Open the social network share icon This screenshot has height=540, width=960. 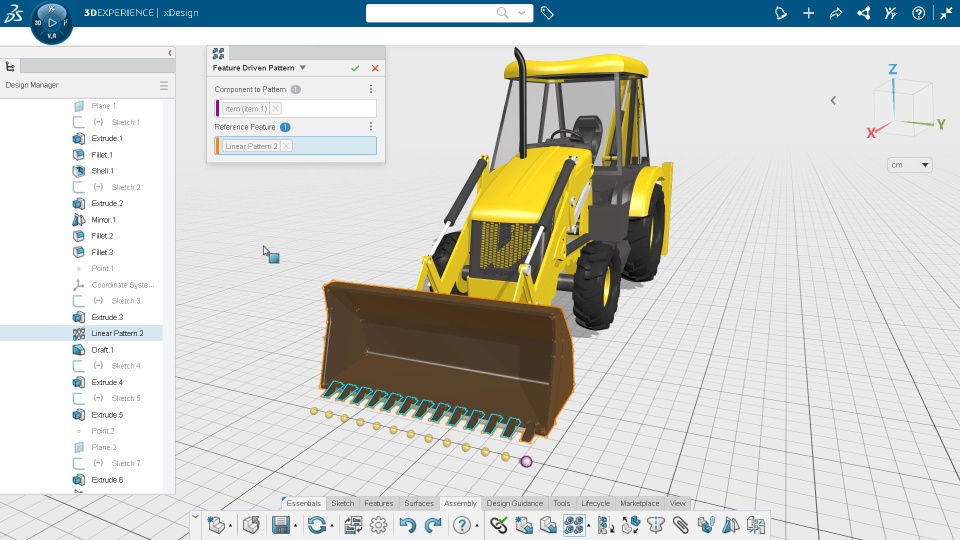(x=864, y=13)
